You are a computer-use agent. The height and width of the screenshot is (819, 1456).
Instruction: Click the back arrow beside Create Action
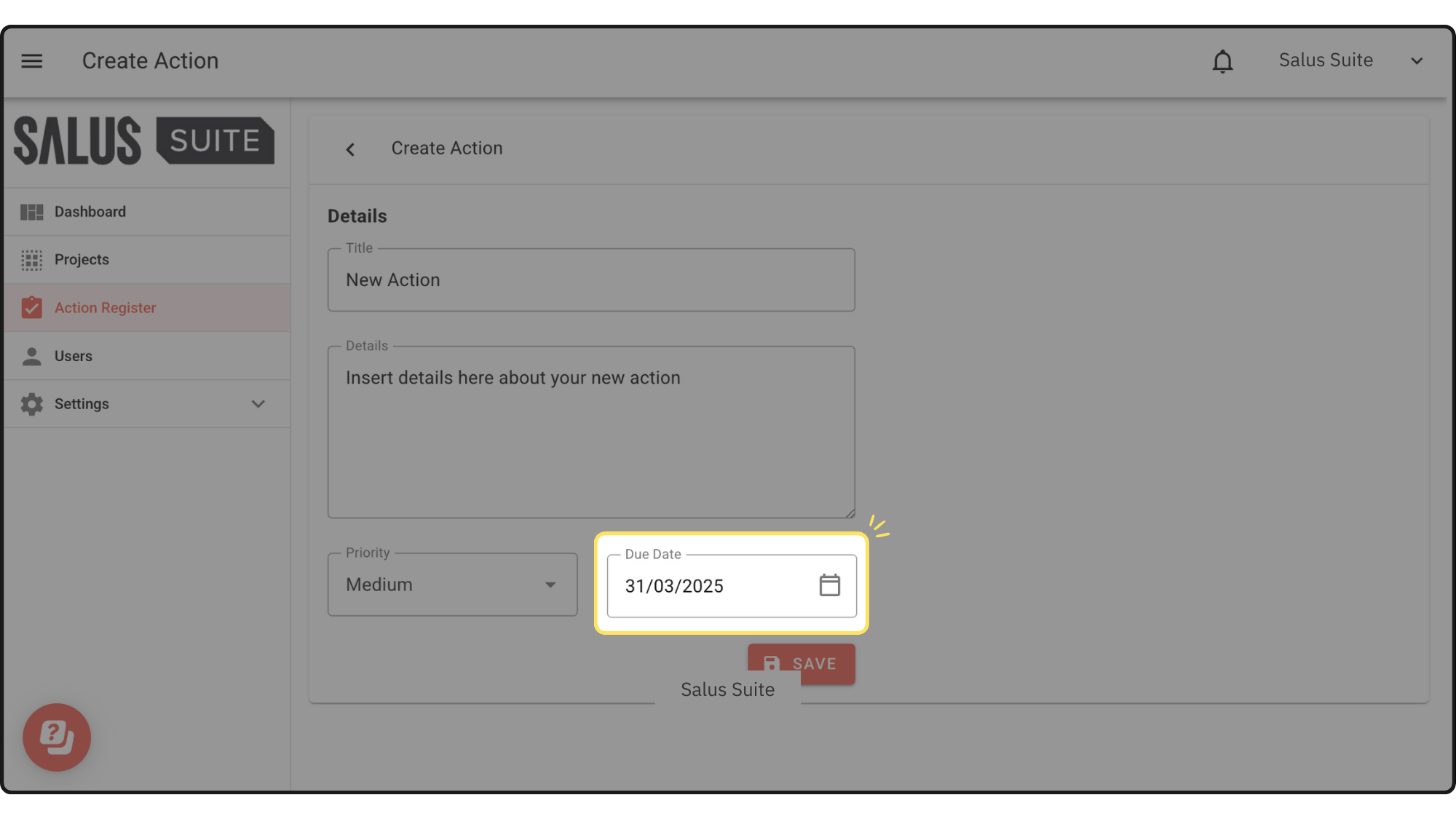(350, 149)
